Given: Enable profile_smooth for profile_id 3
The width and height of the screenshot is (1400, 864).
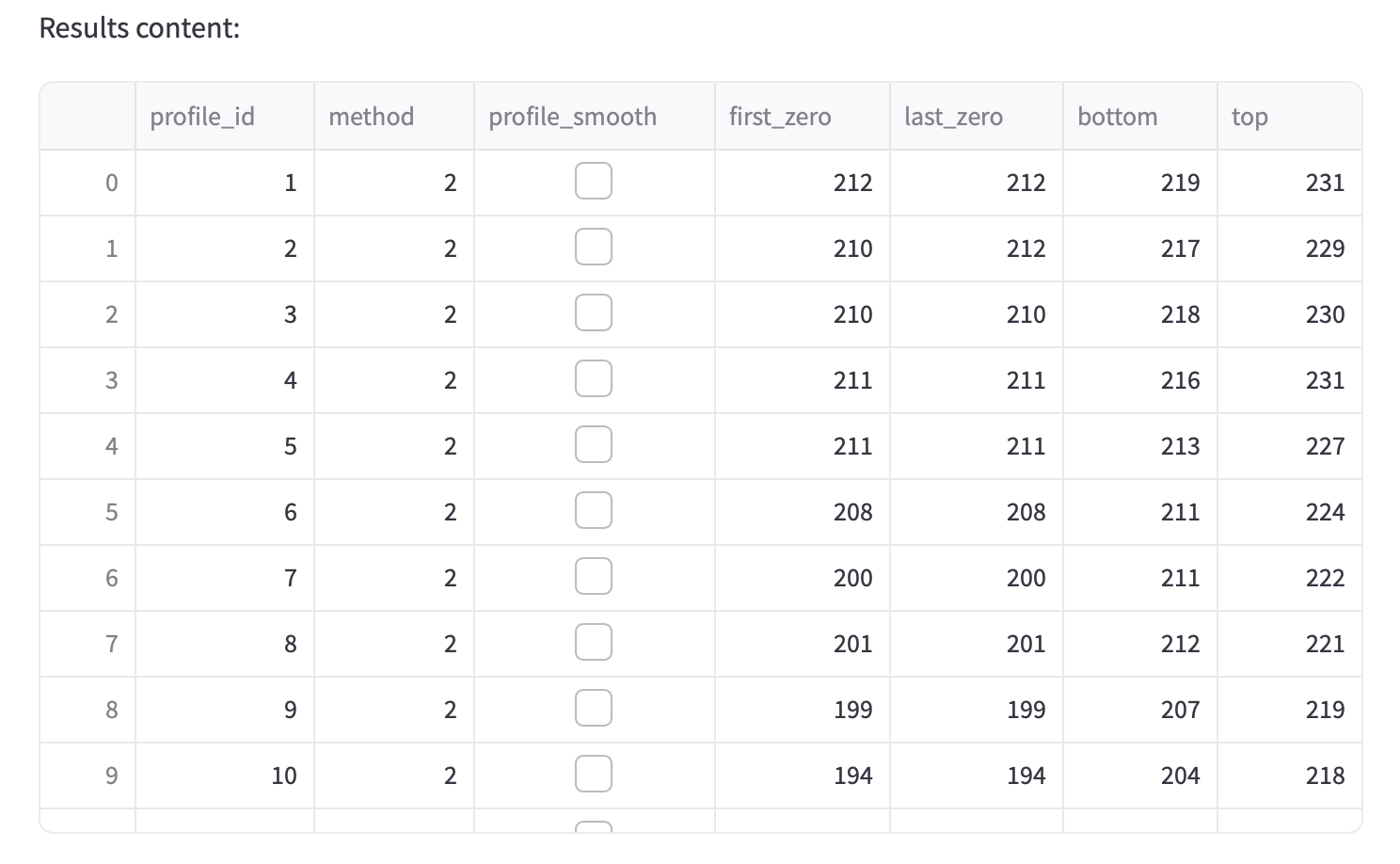Looking at the screenshot, I should coord(594,312).
